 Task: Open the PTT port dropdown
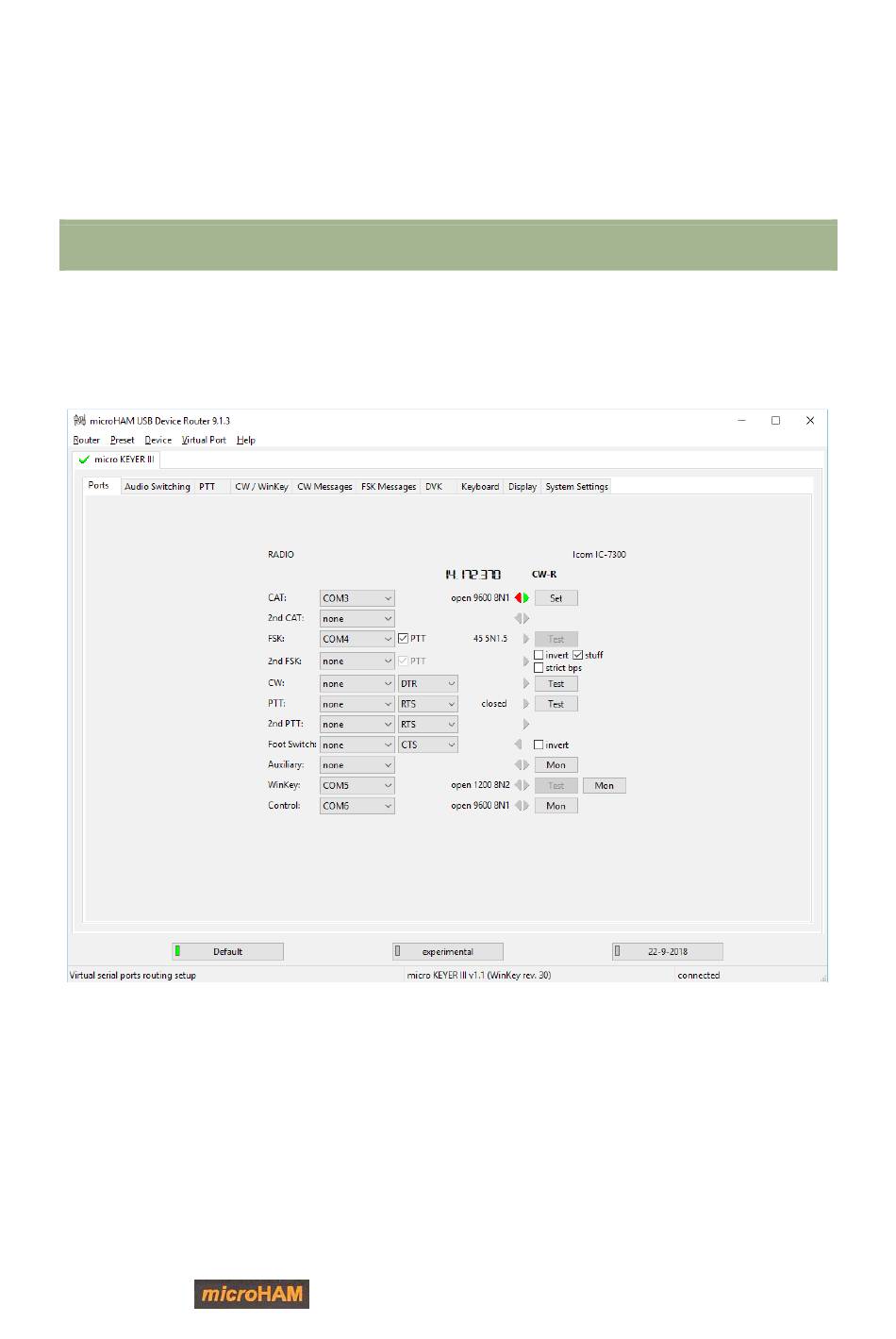pyautogui.click(x=357, y=704)
